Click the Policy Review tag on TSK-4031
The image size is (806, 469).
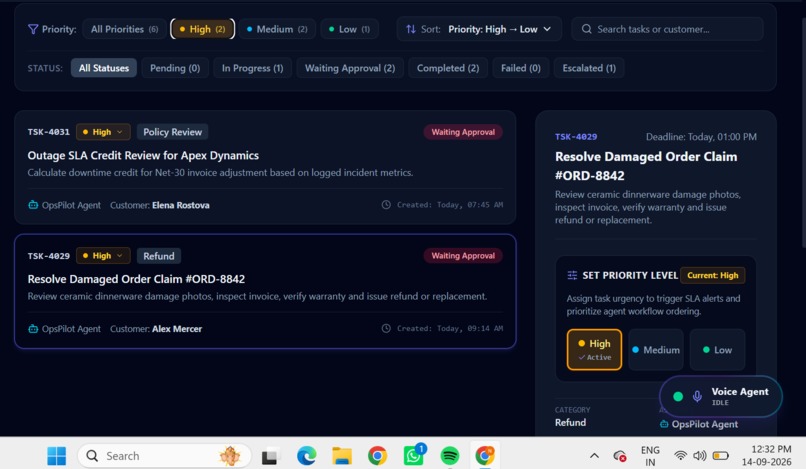[173, 132]
